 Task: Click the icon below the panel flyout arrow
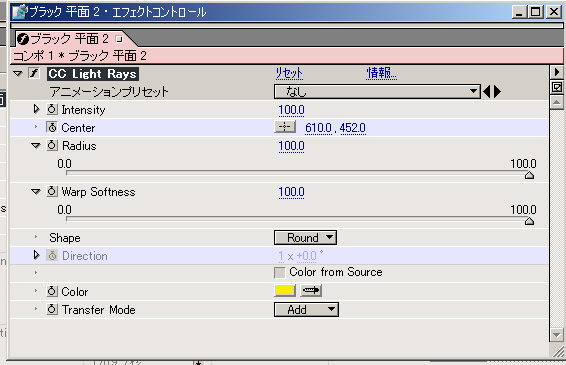point(557,87)
